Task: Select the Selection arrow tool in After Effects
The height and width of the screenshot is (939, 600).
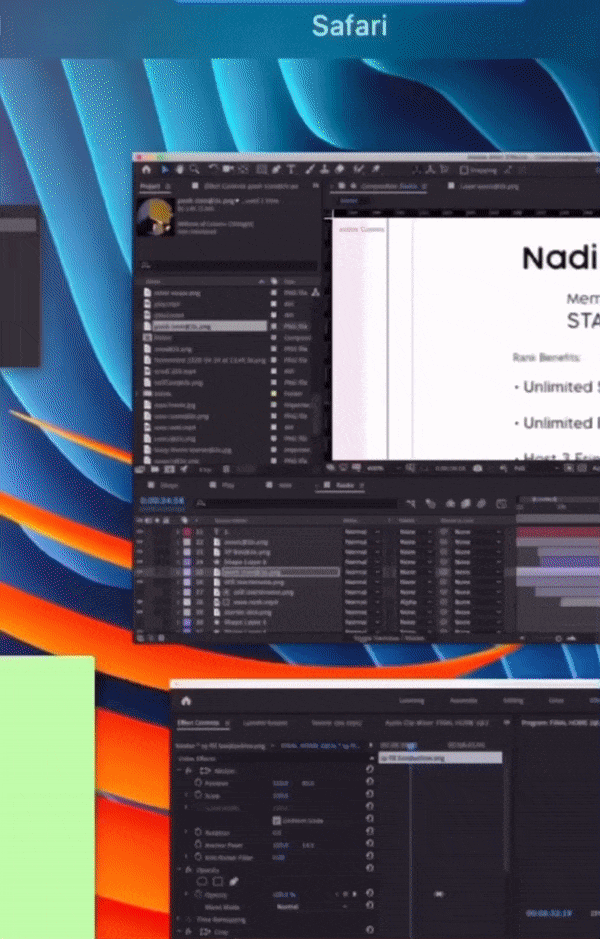Action: (165, 169)
